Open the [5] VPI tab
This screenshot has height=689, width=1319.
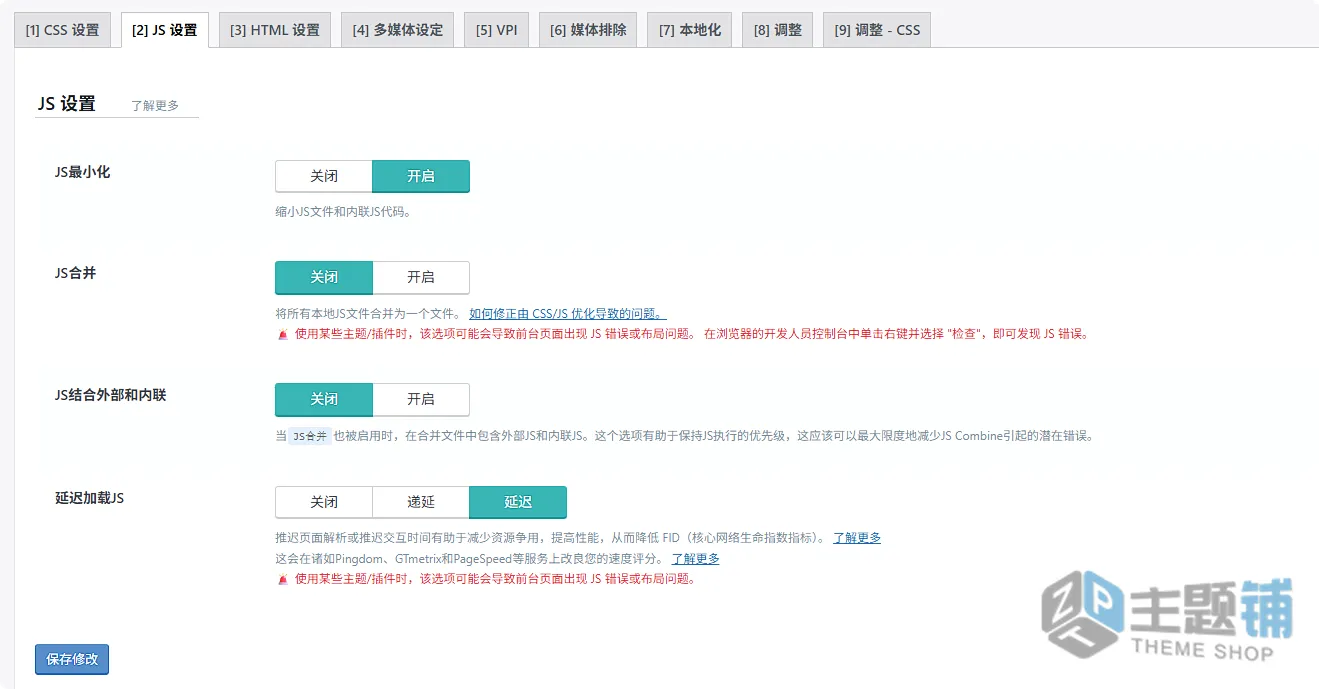pos(496,30)
